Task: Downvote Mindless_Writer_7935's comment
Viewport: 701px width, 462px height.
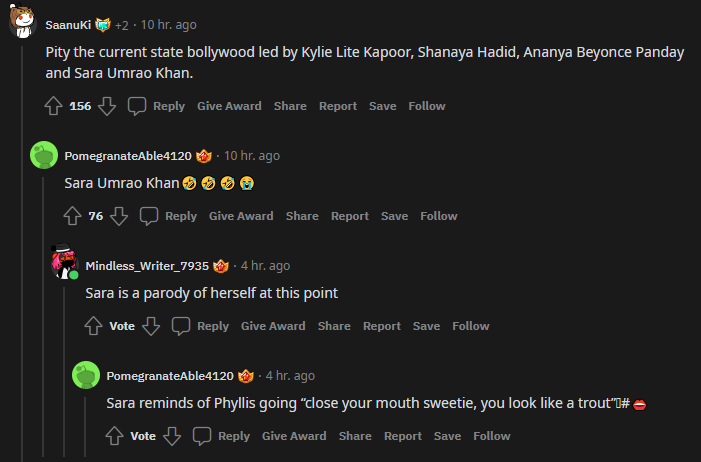Action: pos(151,326)
